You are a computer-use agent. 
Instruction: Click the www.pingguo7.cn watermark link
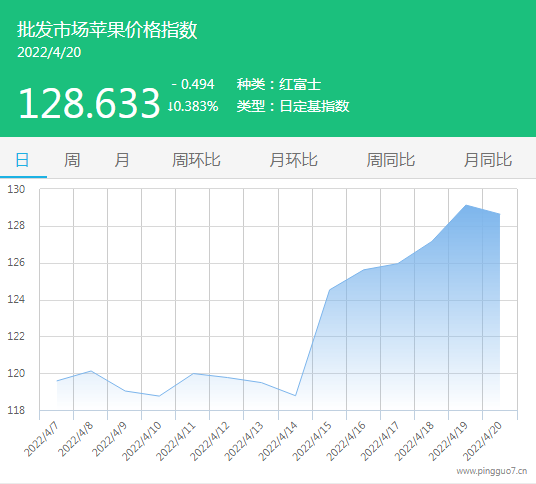click(492, 471)
